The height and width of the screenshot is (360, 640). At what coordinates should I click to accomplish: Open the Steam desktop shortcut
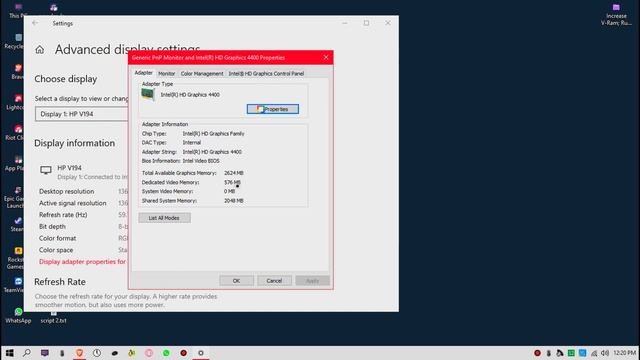coord(17,224)
